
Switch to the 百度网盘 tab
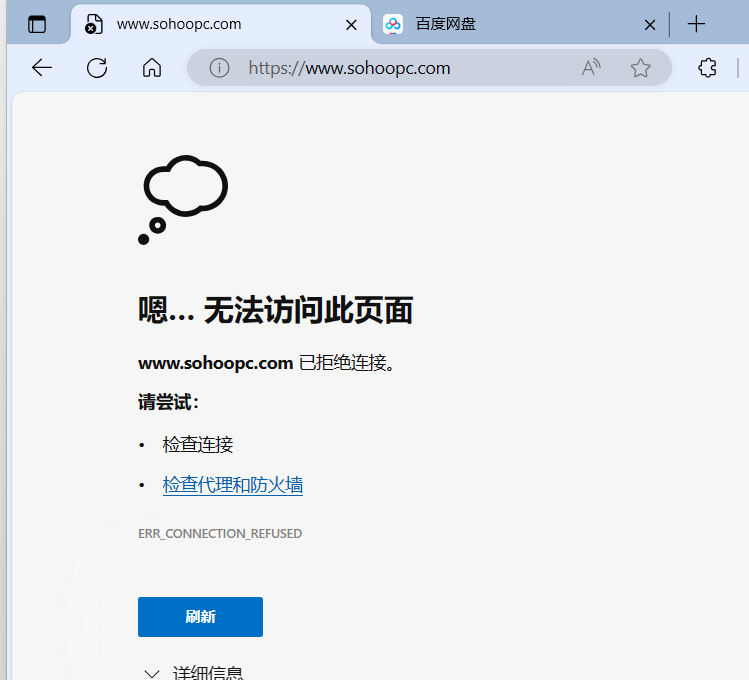point(520,24)
